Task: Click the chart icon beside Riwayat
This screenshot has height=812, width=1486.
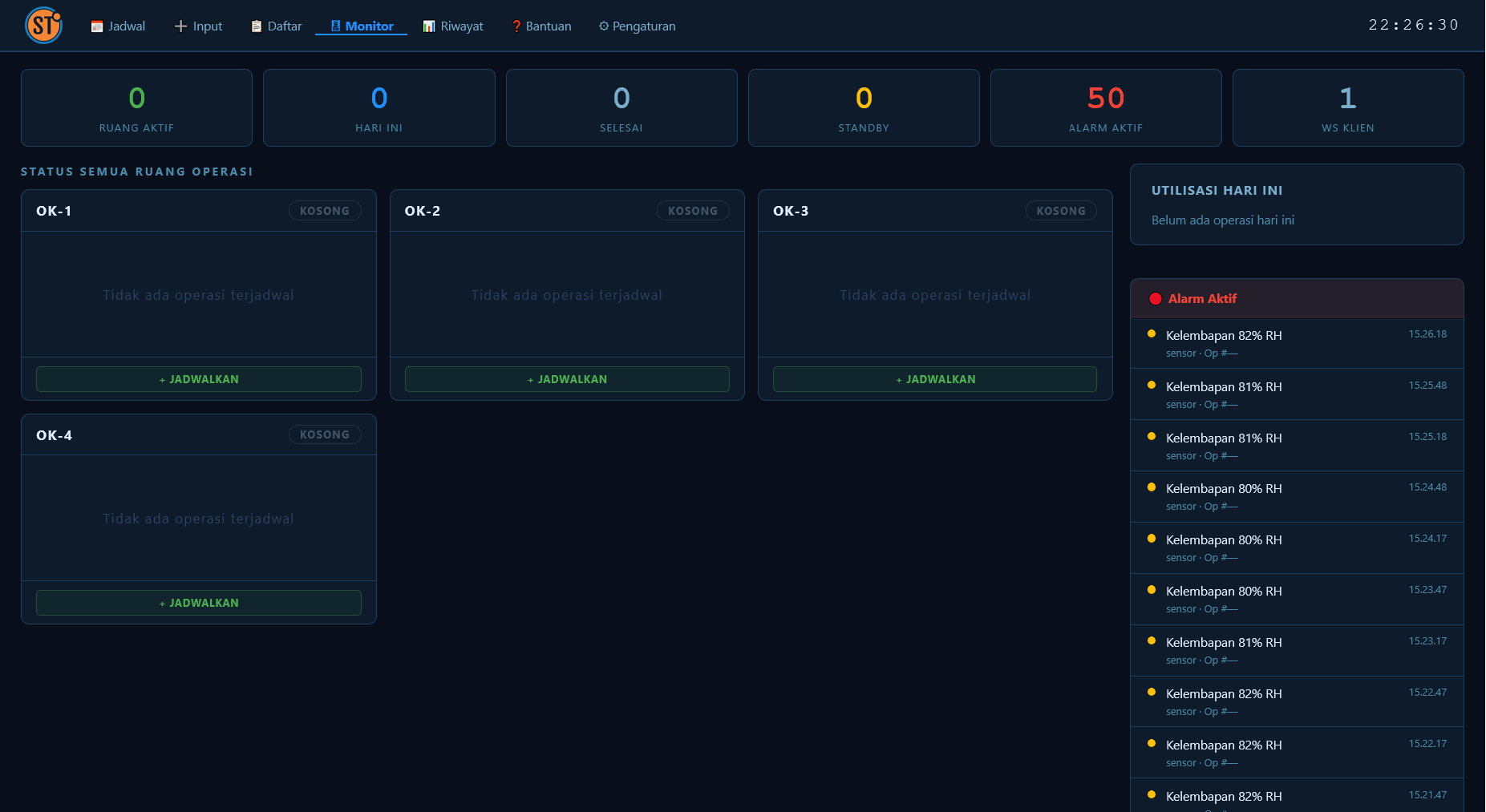Action: [x=429, y=26]
